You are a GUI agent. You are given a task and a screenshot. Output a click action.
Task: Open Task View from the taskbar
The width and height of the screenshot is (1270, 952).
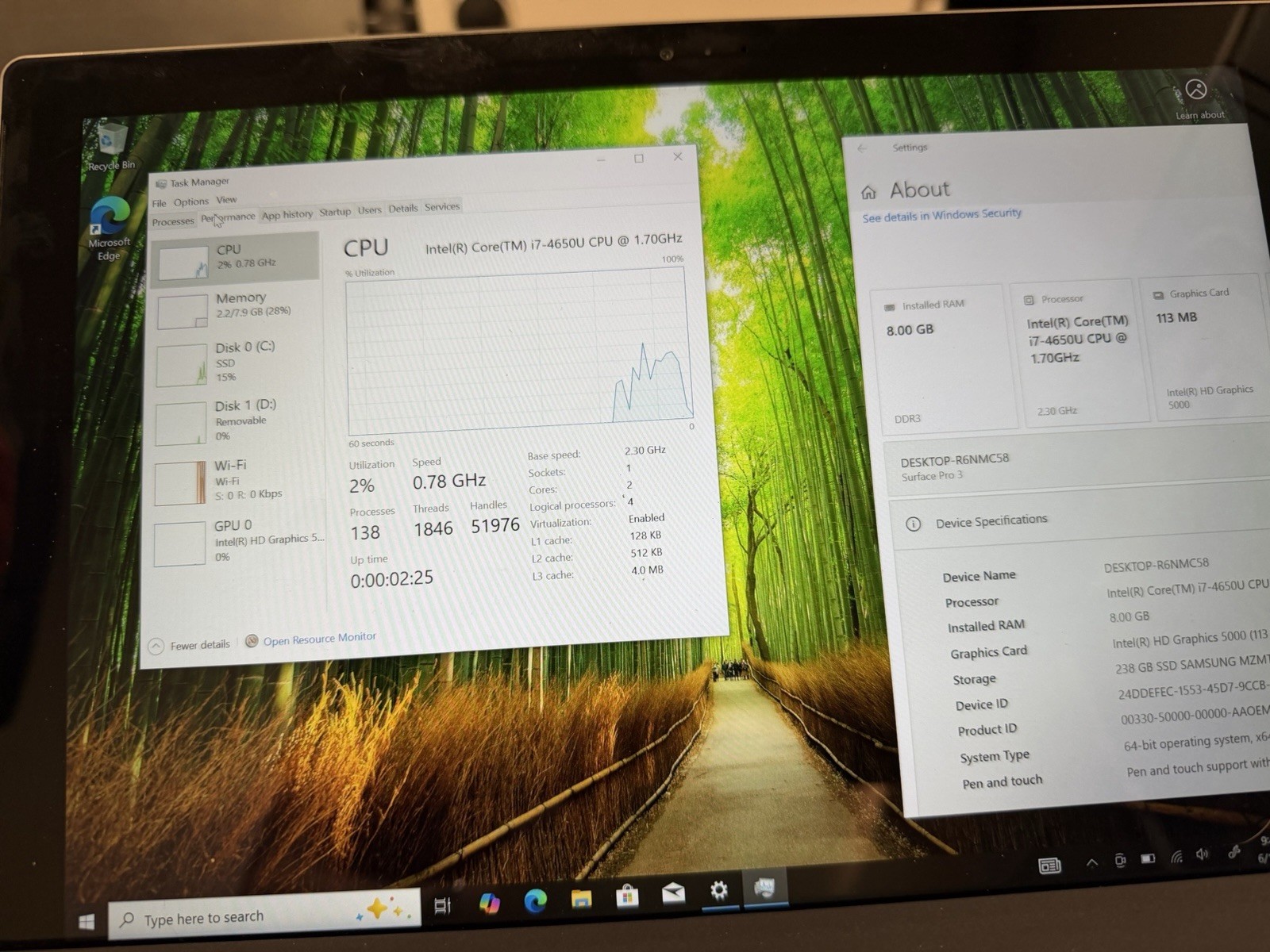pyautogui.click(x=442, y=904)
